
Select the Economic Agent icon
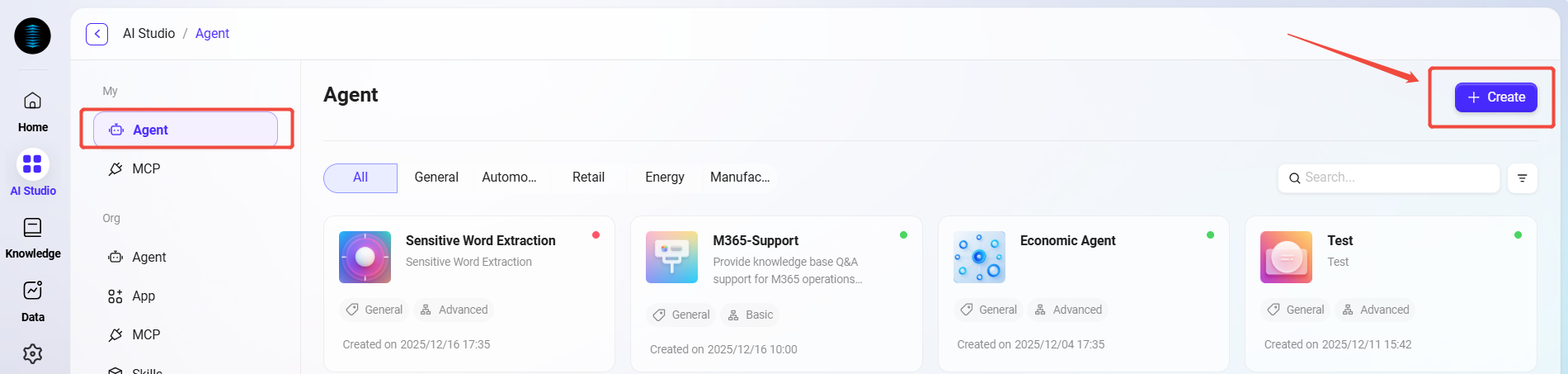tap(979, 257)
